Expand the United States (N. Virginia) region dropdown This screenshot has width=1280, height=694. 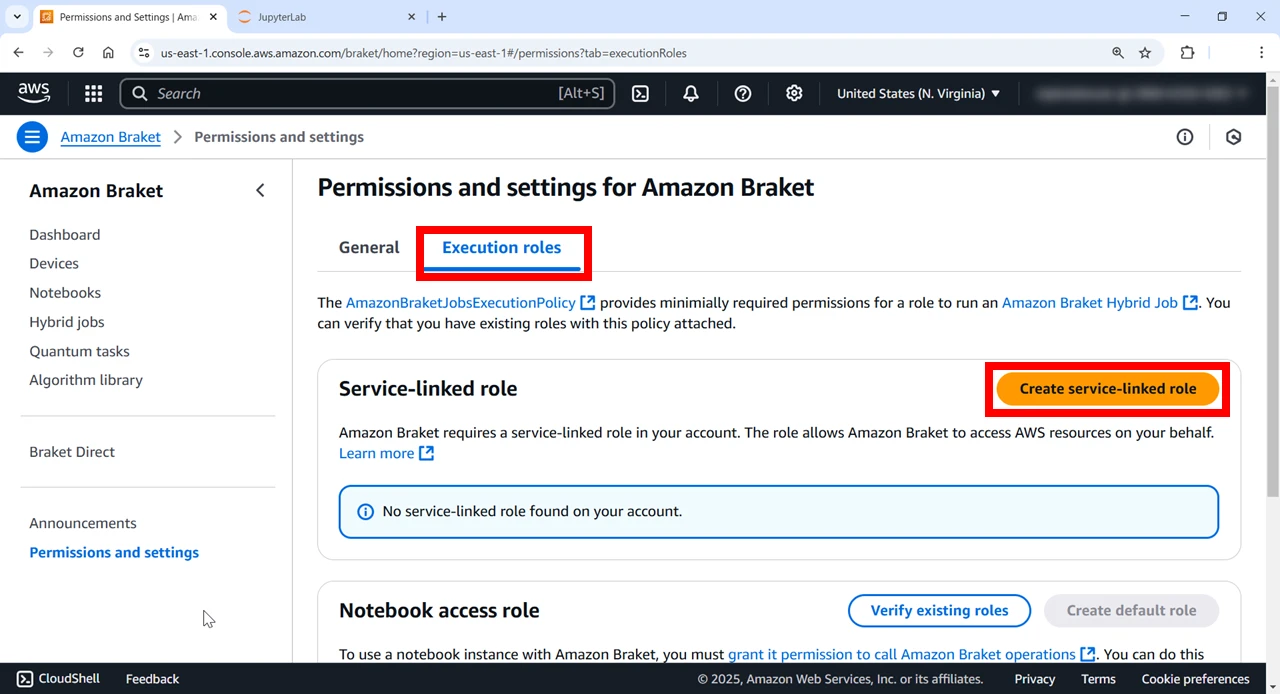[x=918, y=93]
